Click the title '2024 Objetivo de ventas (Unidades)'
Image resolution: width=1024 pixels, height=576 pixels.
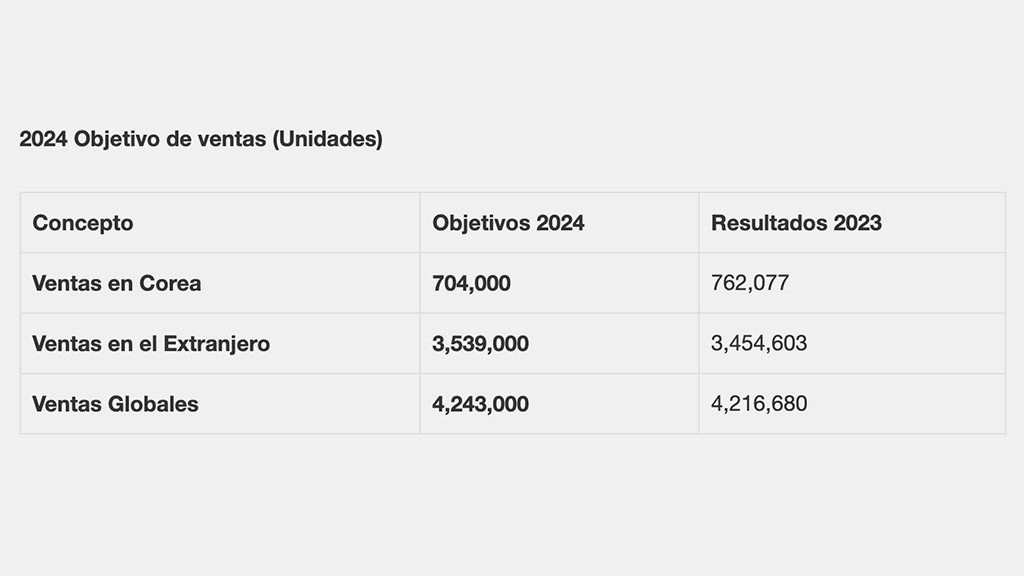[200, 139]
